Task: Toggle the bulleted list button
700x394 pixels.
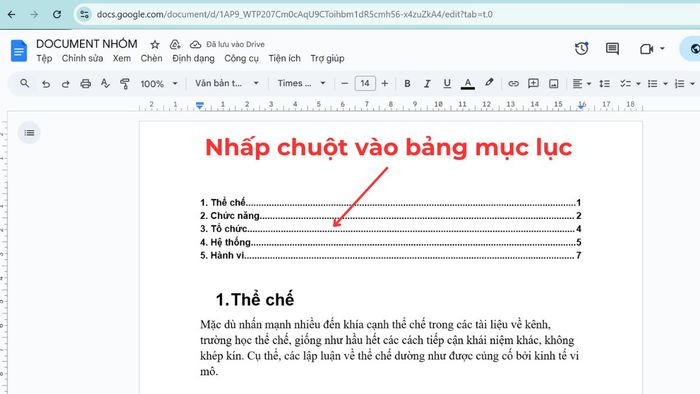Action: point(653,83)
